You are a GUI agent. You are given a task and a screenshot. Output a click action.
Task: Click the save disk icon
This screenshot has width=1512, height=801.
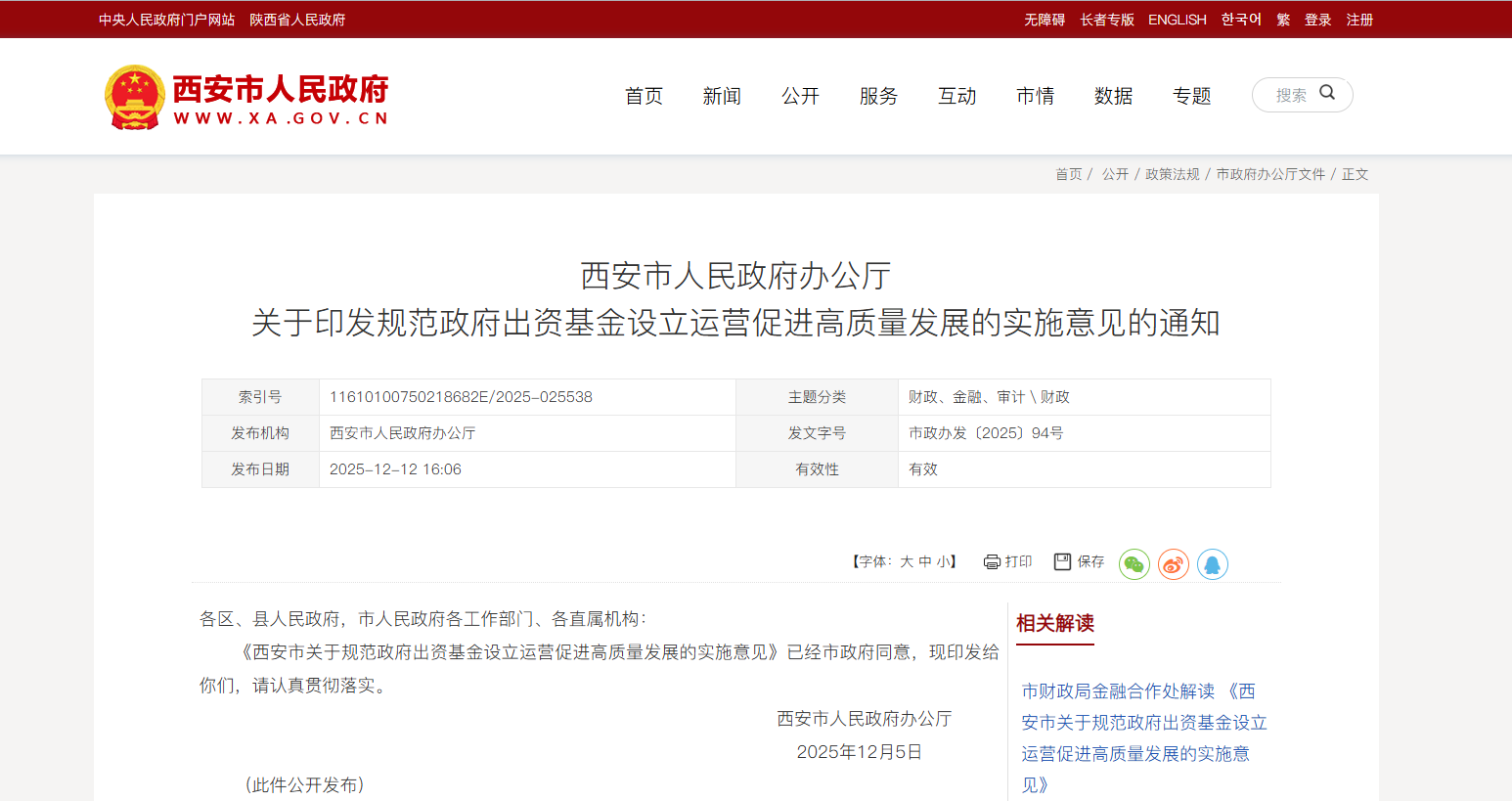(x=1062, y=561)
